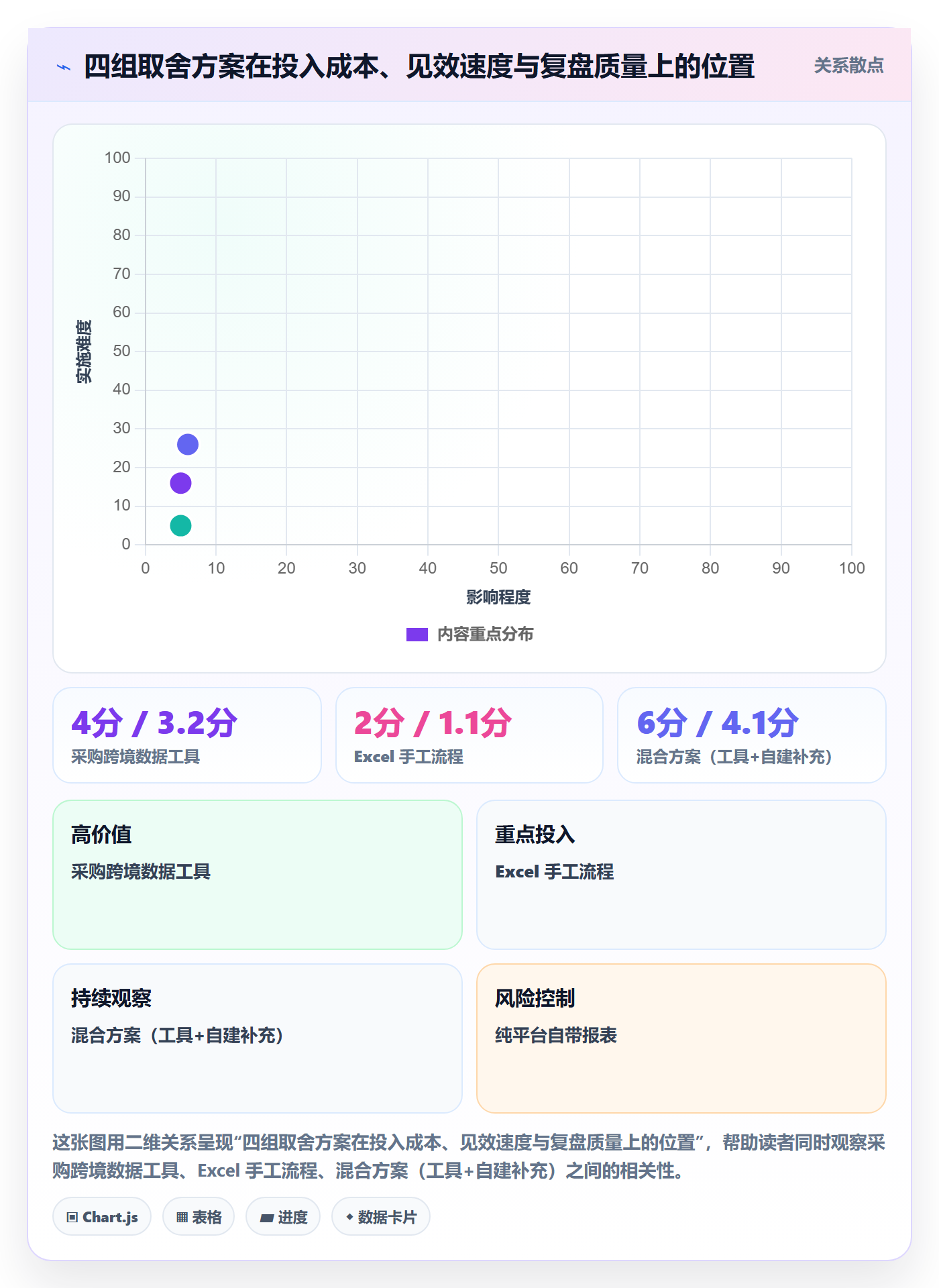The width and height of the screenshot is (939, 1288).
Task: Select the 持续观察 quadrant card
Action: pyautogui.click(x=258, y=1038)
